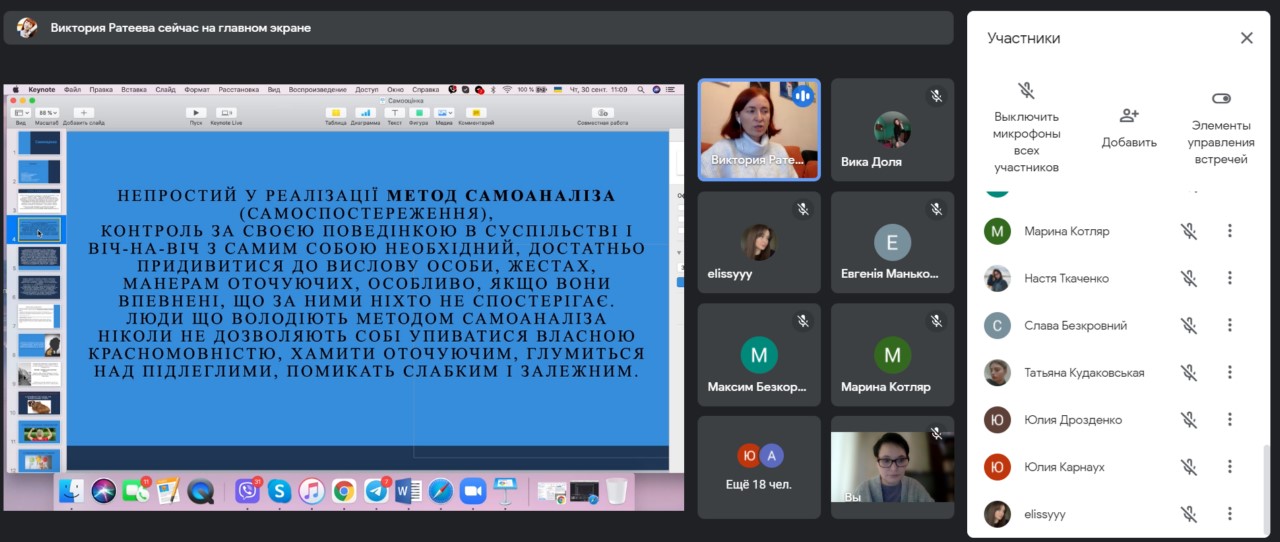1280x542 pixels.
Task: Click Максим Безкоровний participant tile
Action: click(759, 354)
